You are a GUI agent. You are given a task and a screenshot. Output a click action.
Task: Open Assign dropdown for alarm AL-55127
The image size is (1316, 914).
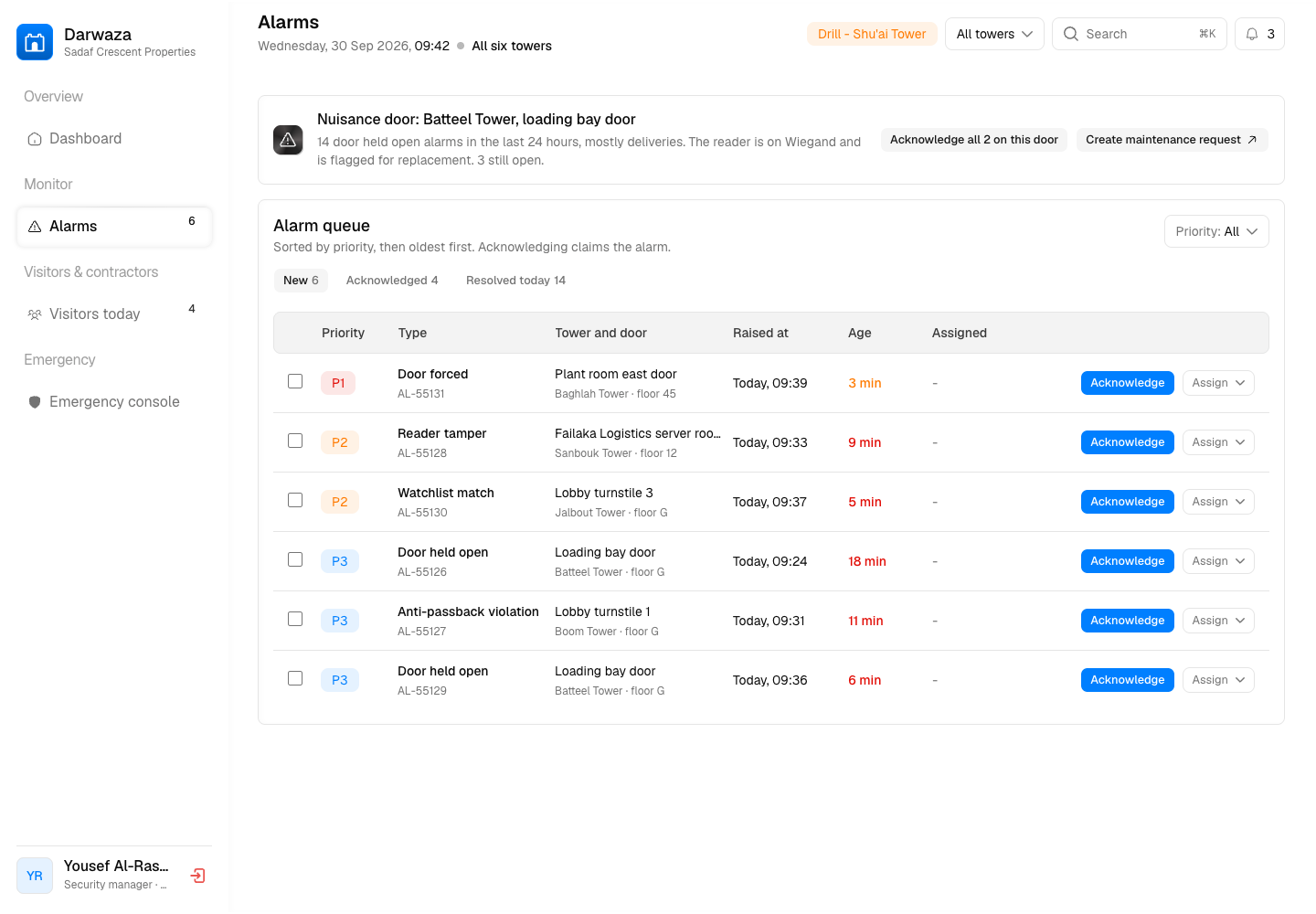(1218, 621)
